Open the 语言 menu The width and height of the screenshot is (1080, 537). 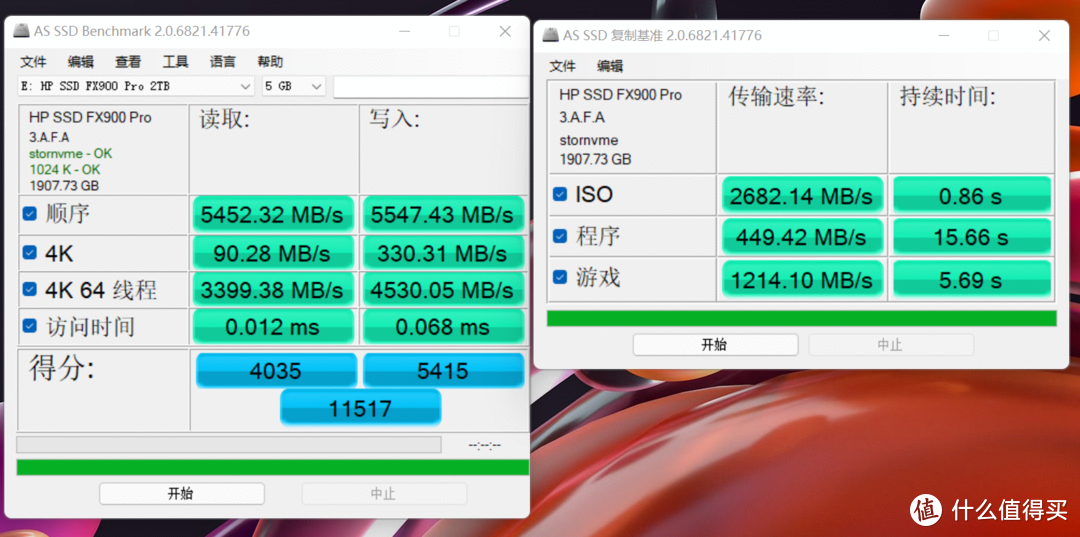coord(222,61)
